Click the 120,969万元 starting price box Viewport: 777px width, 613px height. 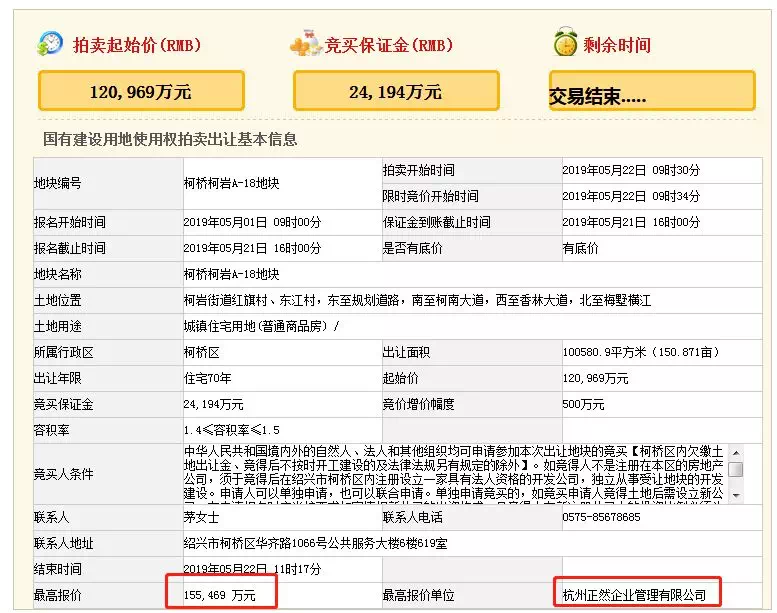(141, 91)
